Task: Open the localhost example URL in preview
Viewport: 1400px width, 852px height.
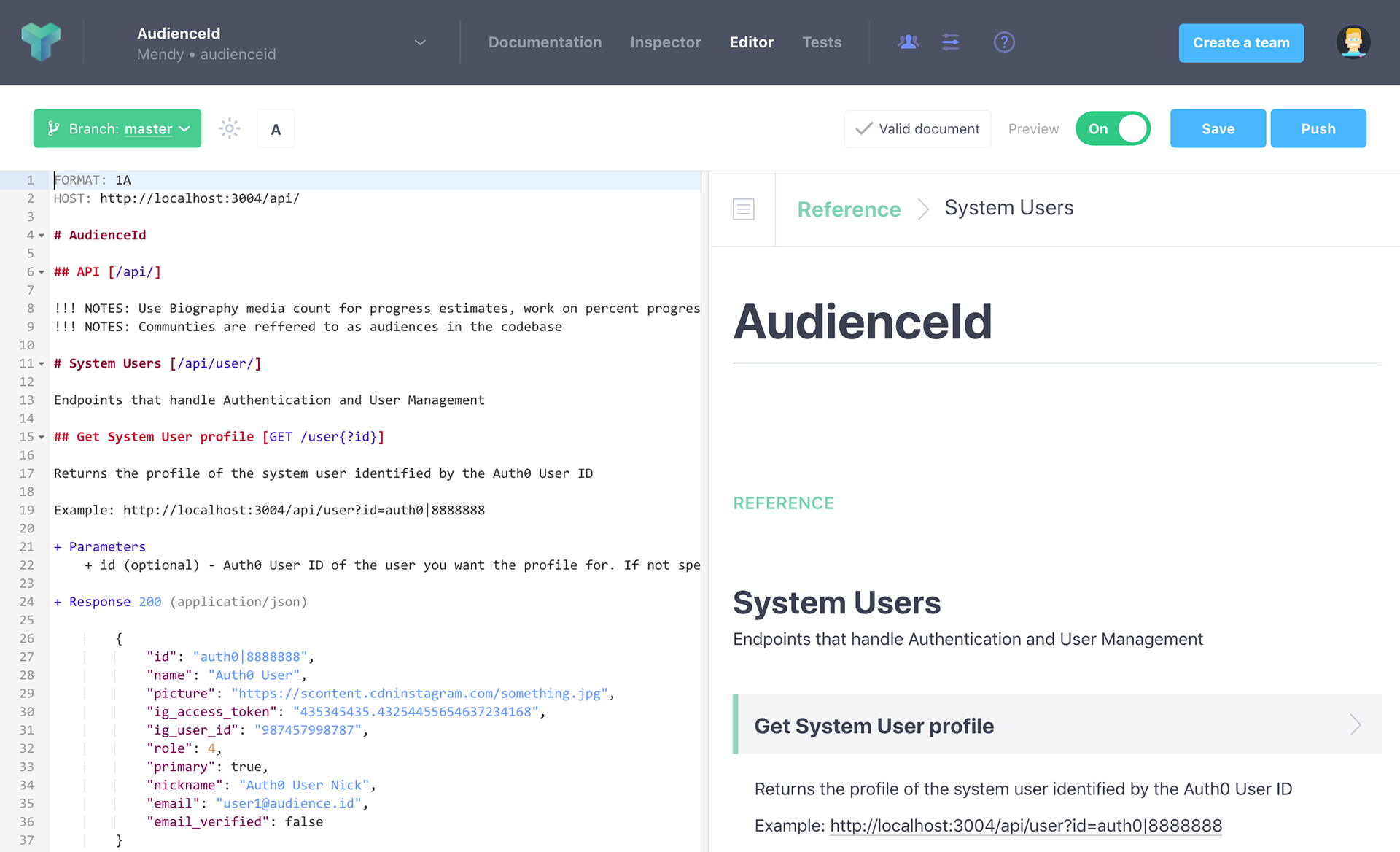Action: tap(1026, 826)
